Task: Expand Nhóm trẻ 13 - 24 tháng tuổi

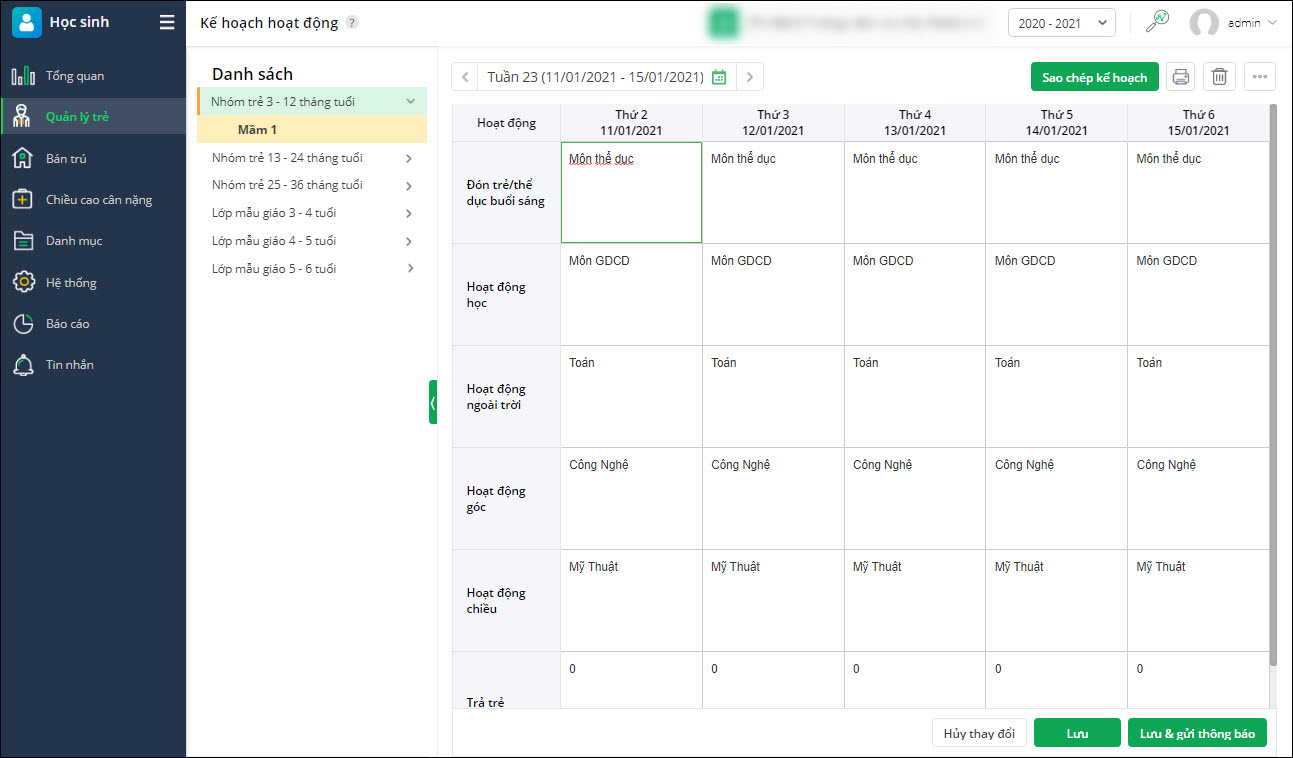Action: [410, 158]
